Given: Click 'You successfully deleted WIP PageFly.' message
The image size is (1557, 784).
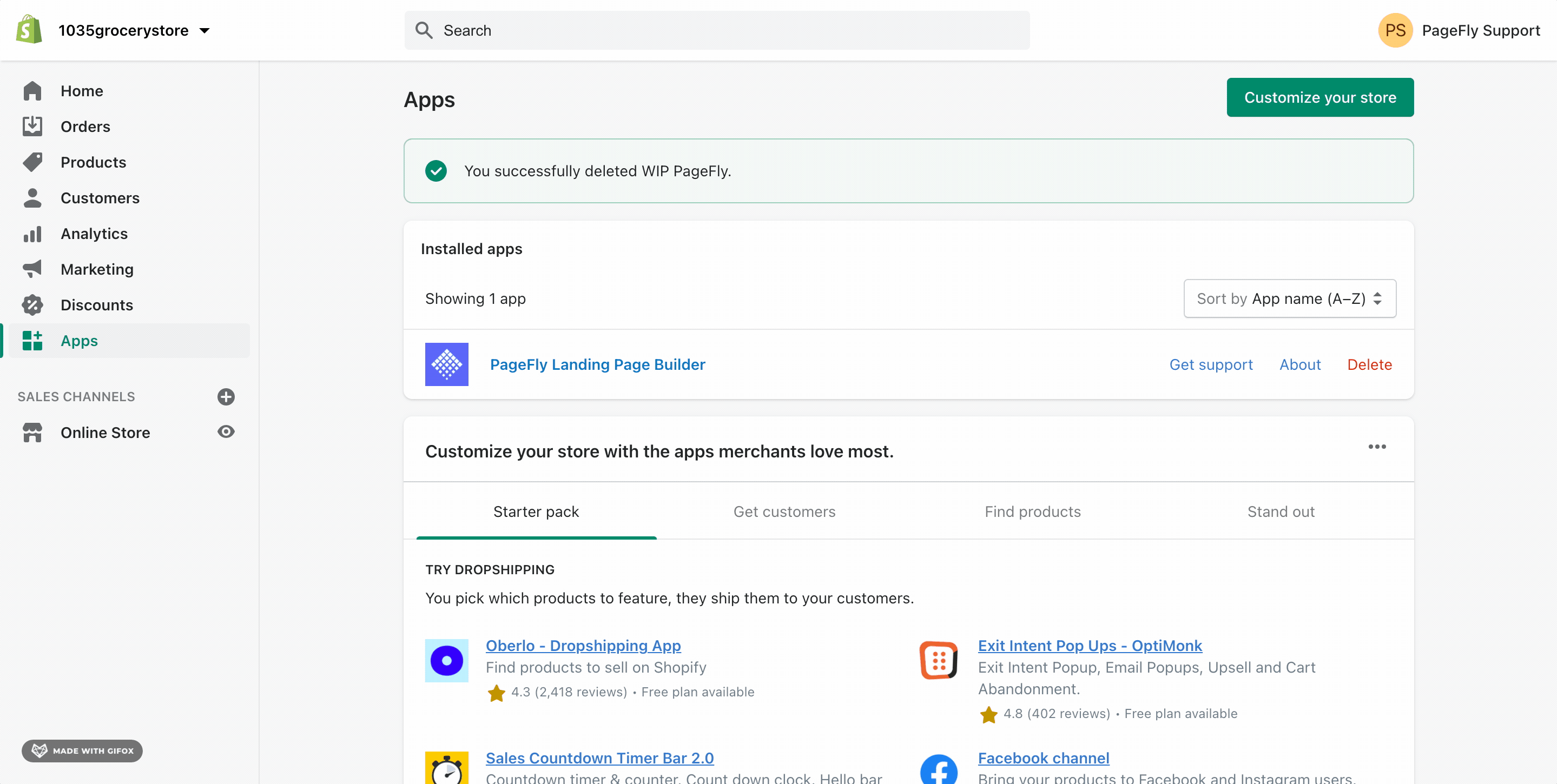Looking at the screenshot, I should coord(597,171).
